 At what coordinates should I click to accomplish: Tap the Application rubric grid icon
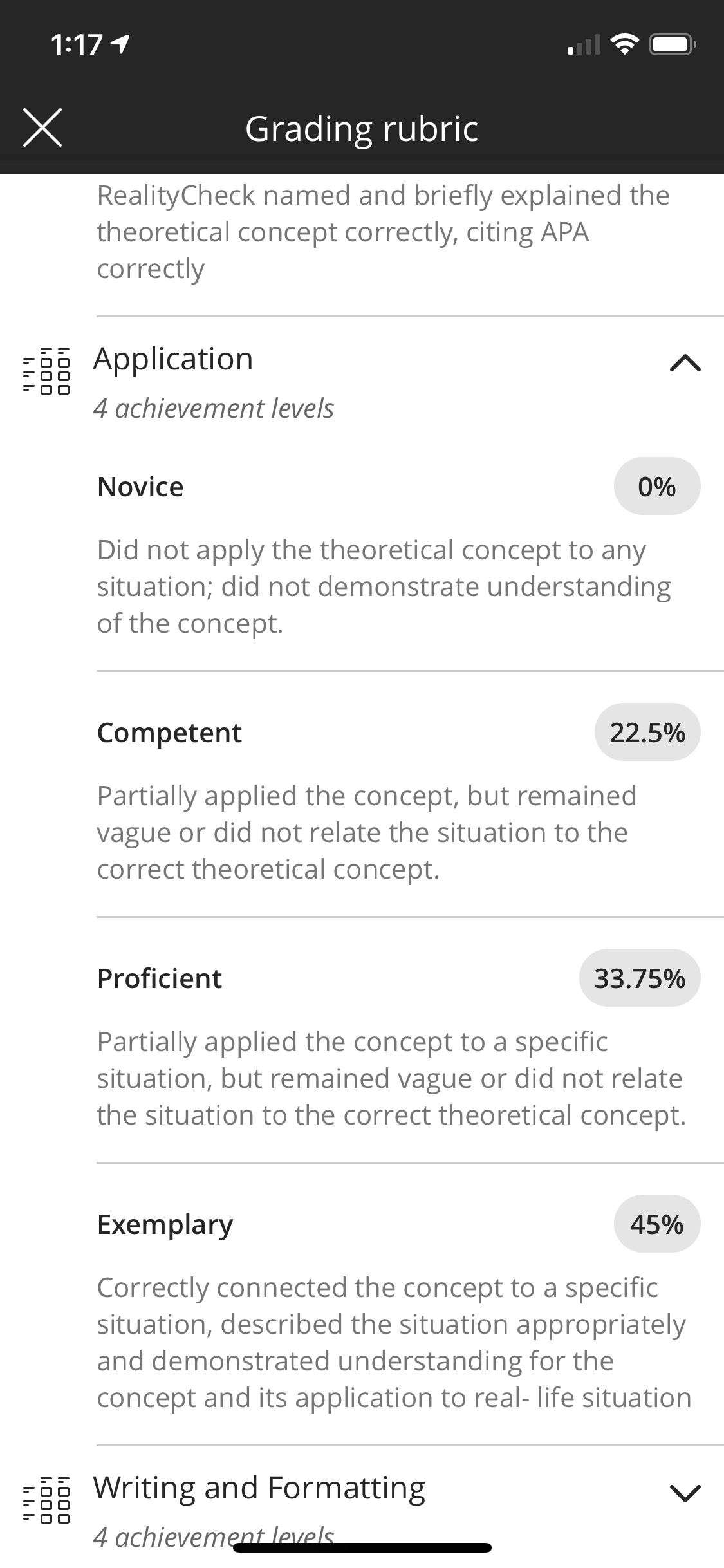pyautogui.click(x=46, y=373)
